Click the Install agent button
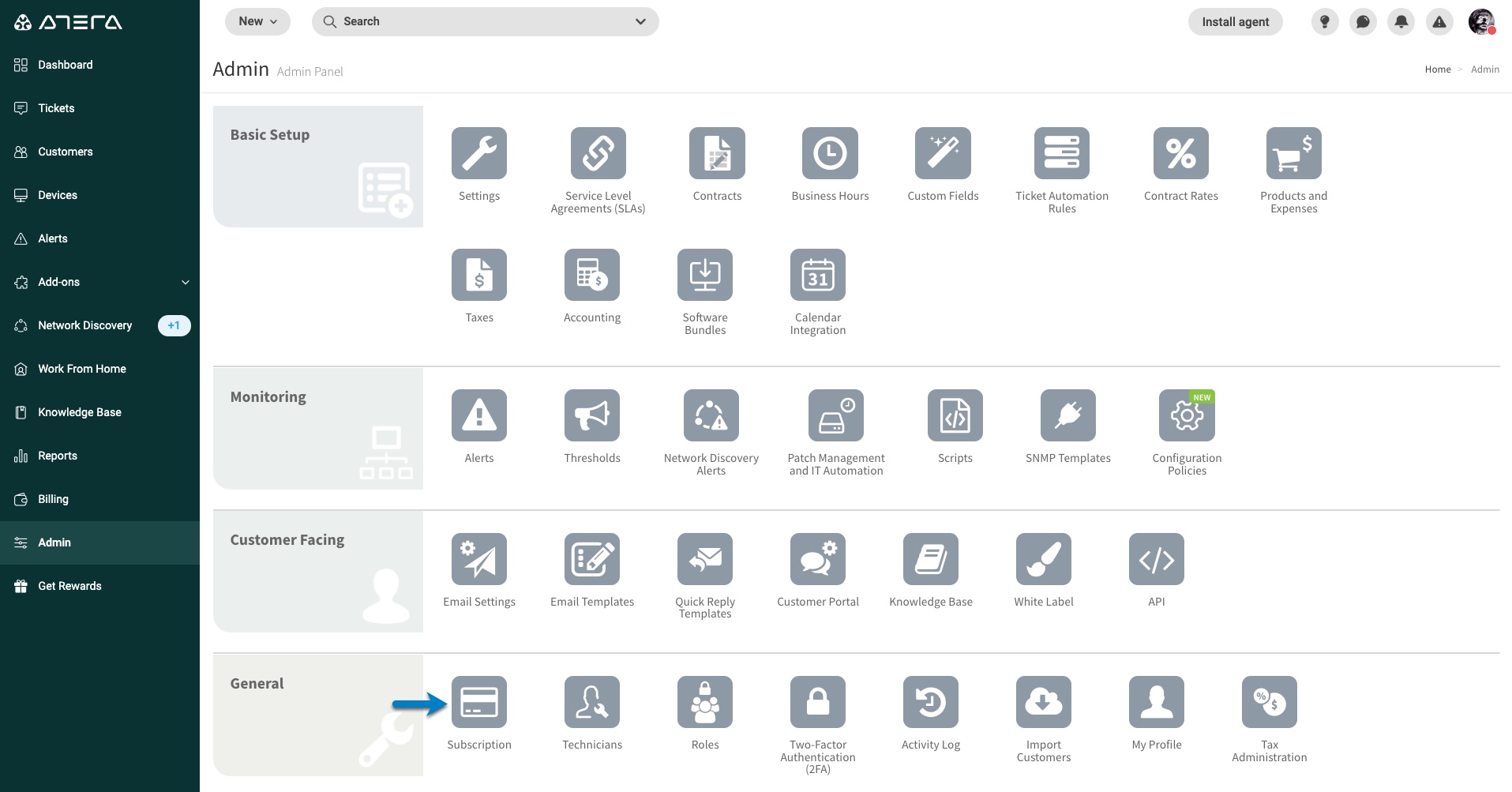Screen dimensions: 1512x792 coord(1235,22)
